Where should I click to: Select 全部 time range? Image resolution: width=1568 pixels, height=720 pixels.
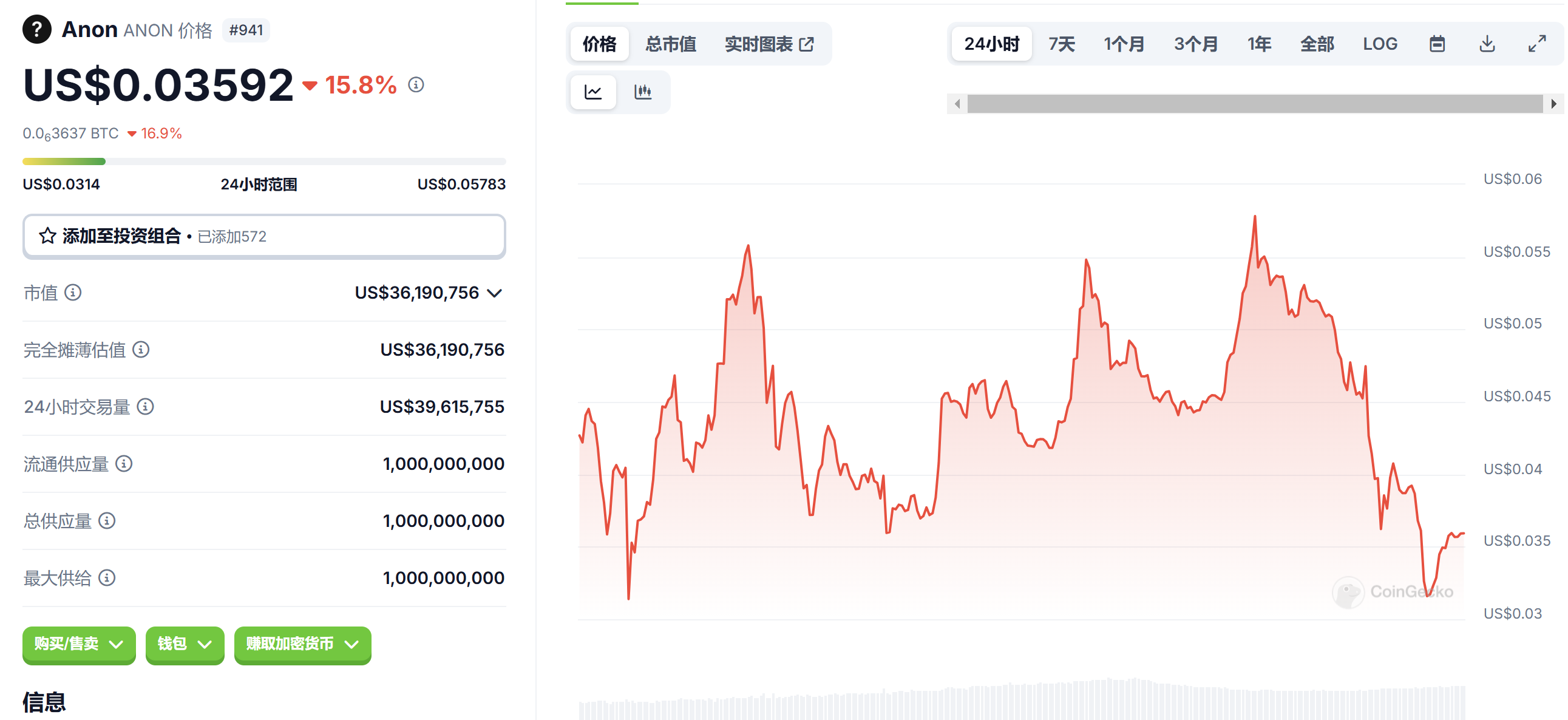tap(1317, 44)
